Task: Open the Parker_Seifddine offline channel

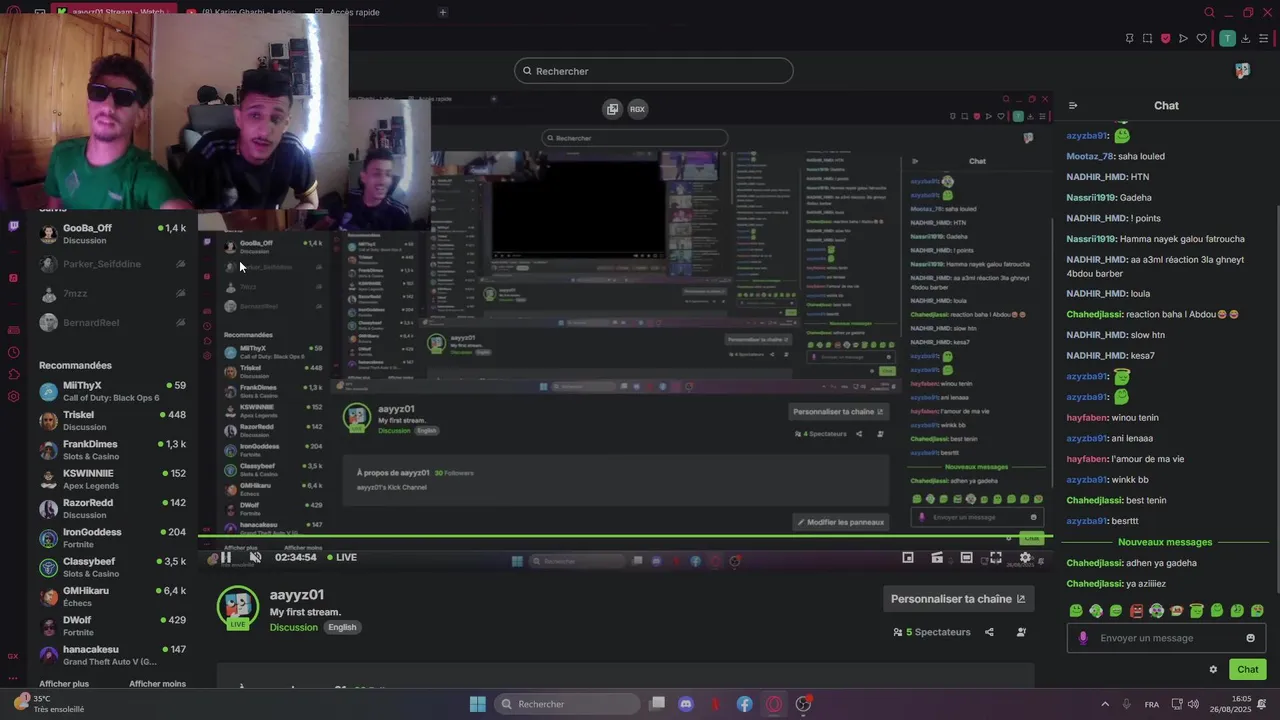Action: click(112, 264)
